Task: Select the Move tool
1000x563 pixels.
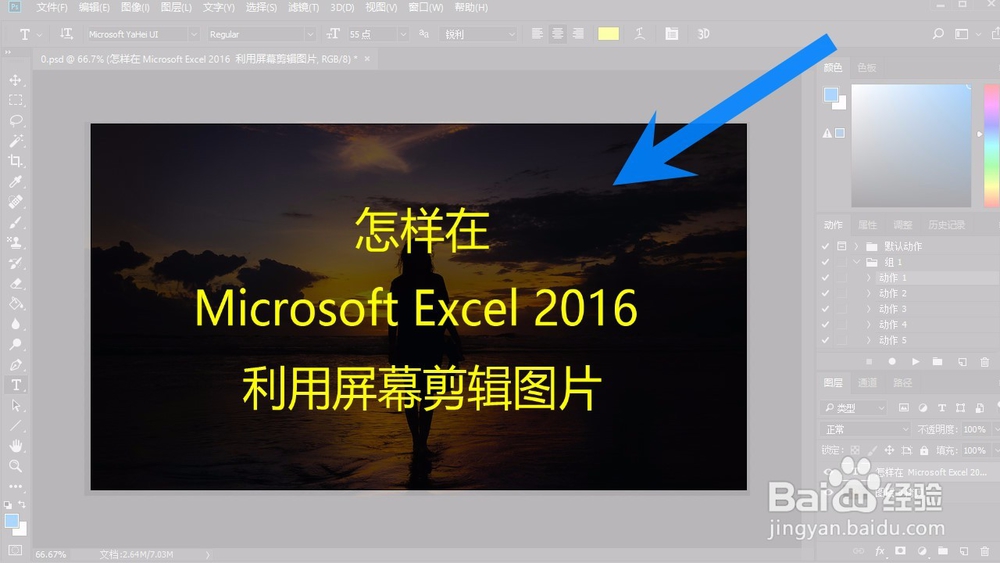Action: click(15, 80)
